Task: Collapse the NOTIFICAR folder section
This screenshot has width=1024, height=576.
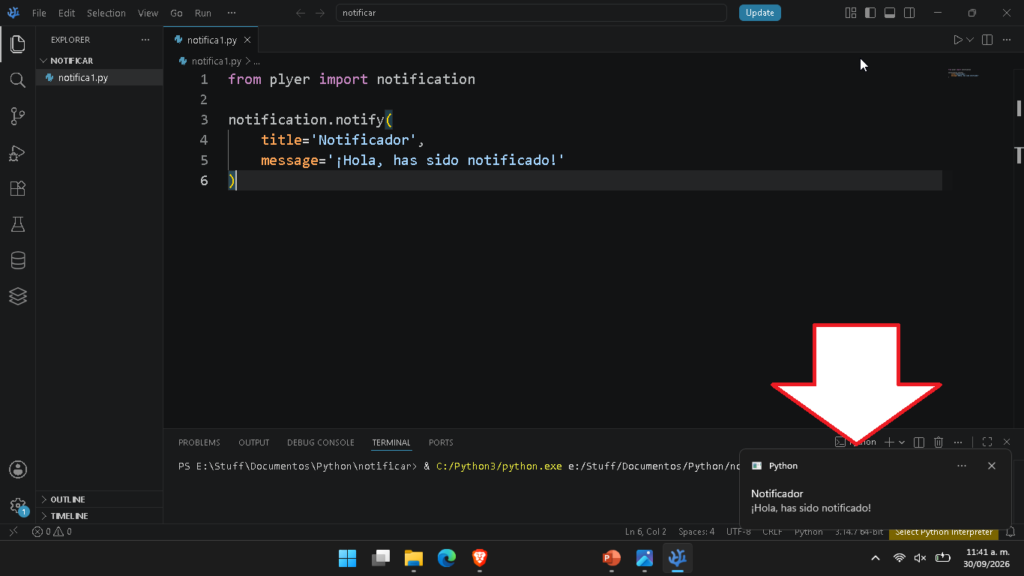Action: [x=99, y=60]
